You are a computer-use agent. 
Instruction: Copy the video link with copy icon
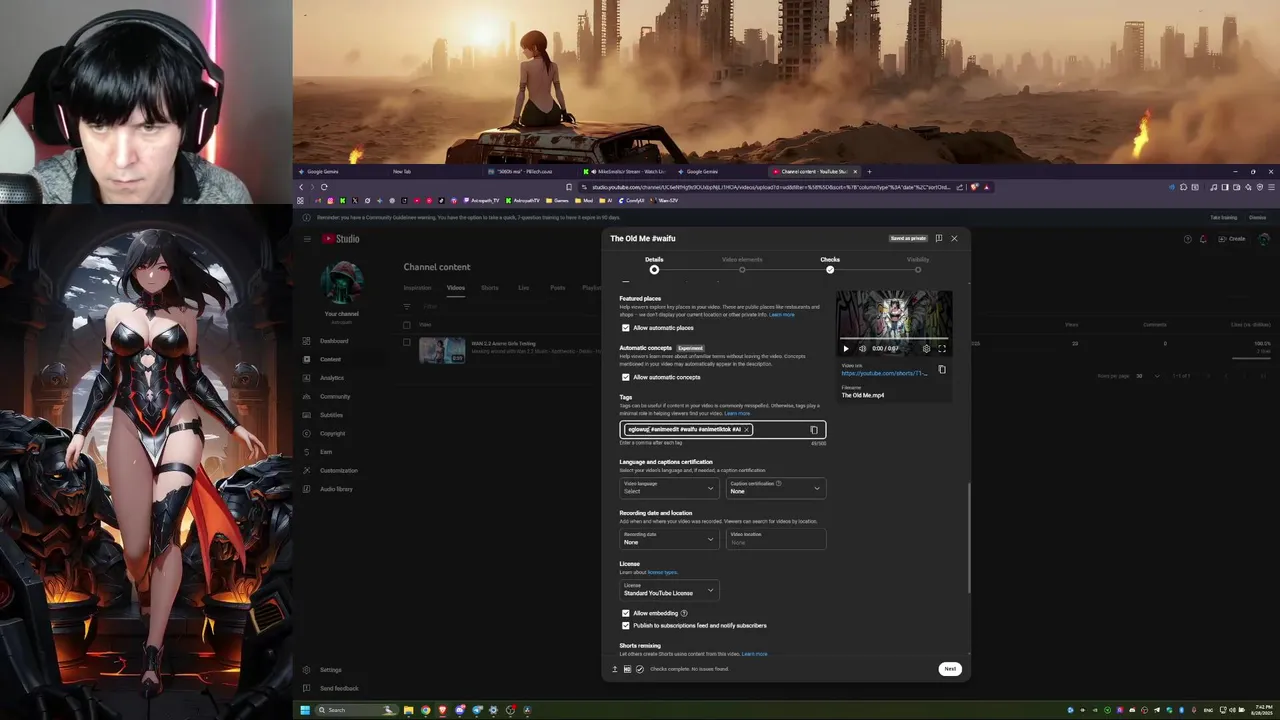point(941,369)
